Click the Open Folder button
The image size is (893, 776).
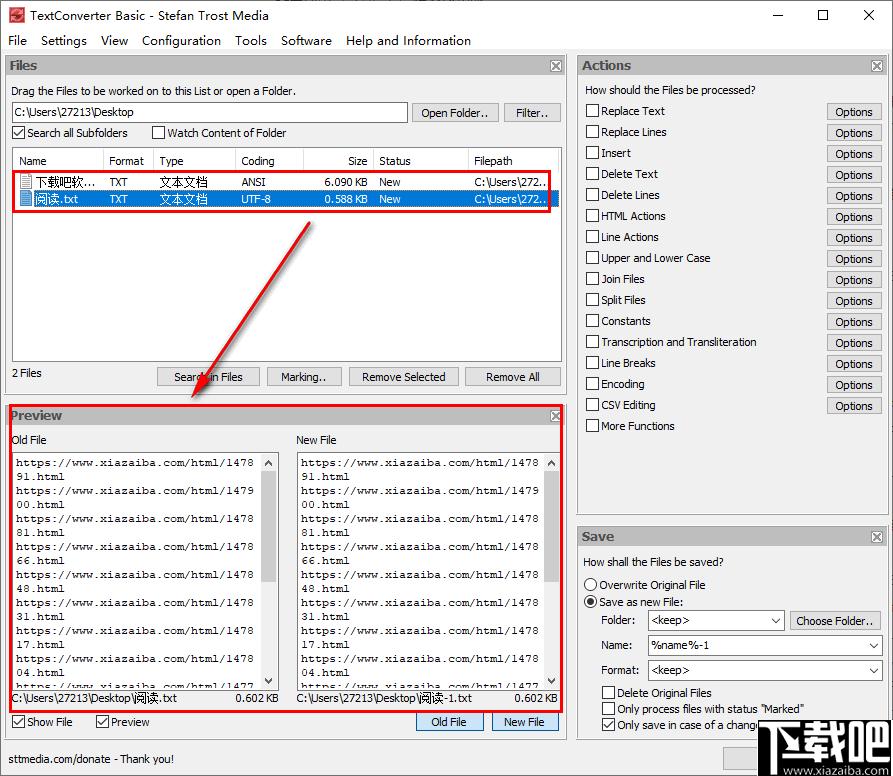click(x=455, y=113)
